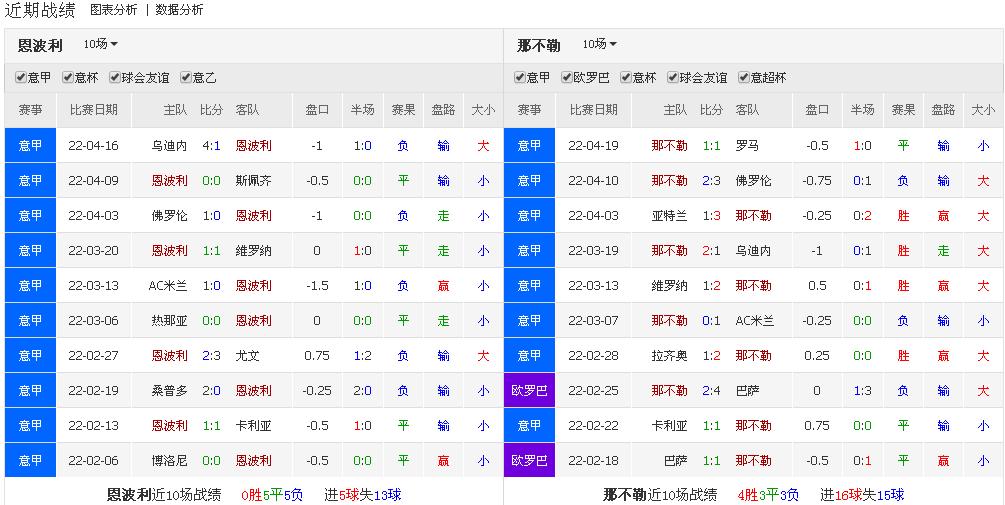This screenshot has height=505, width=1005.
Task: Click 进16球失15球 summary text
Action: pyautogui.click(x=862, y=495)
